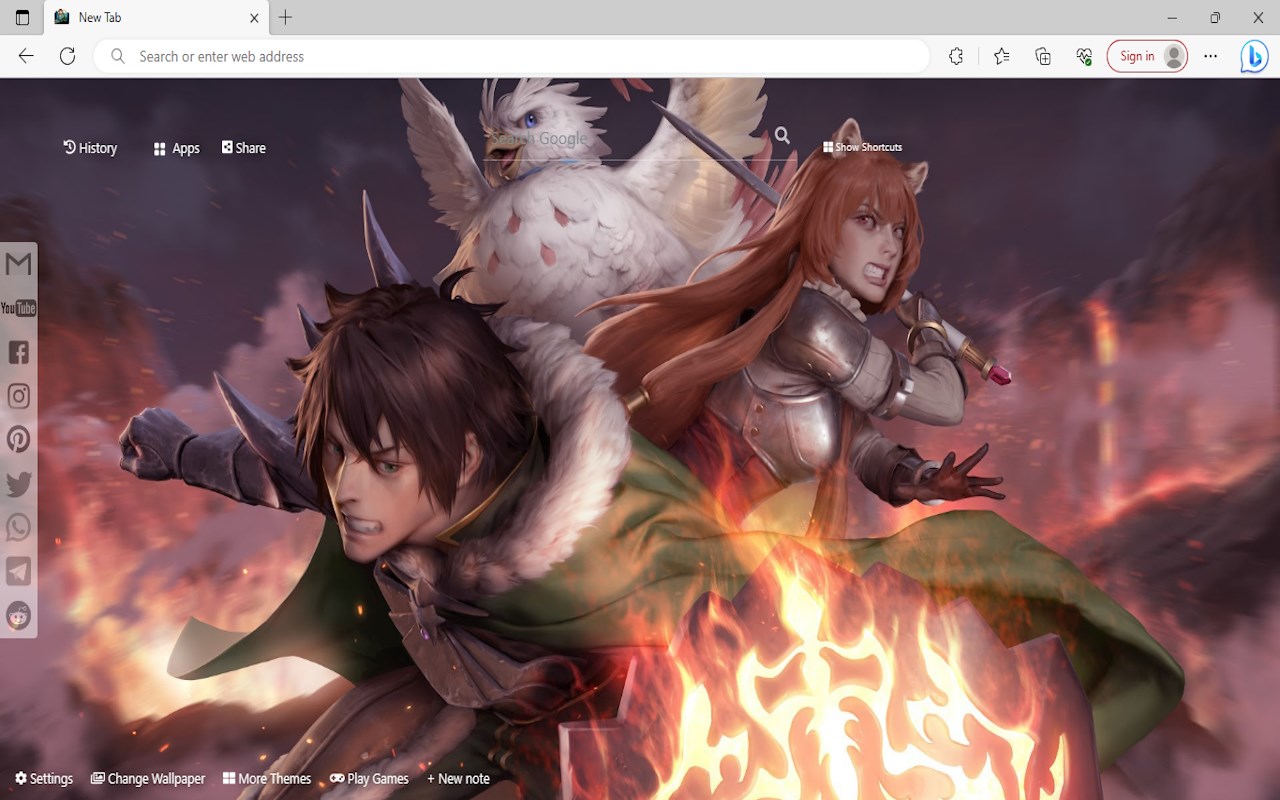Open the Favorites star icon
Screen dimensions: 1280x800
(x=1002, y=57)
